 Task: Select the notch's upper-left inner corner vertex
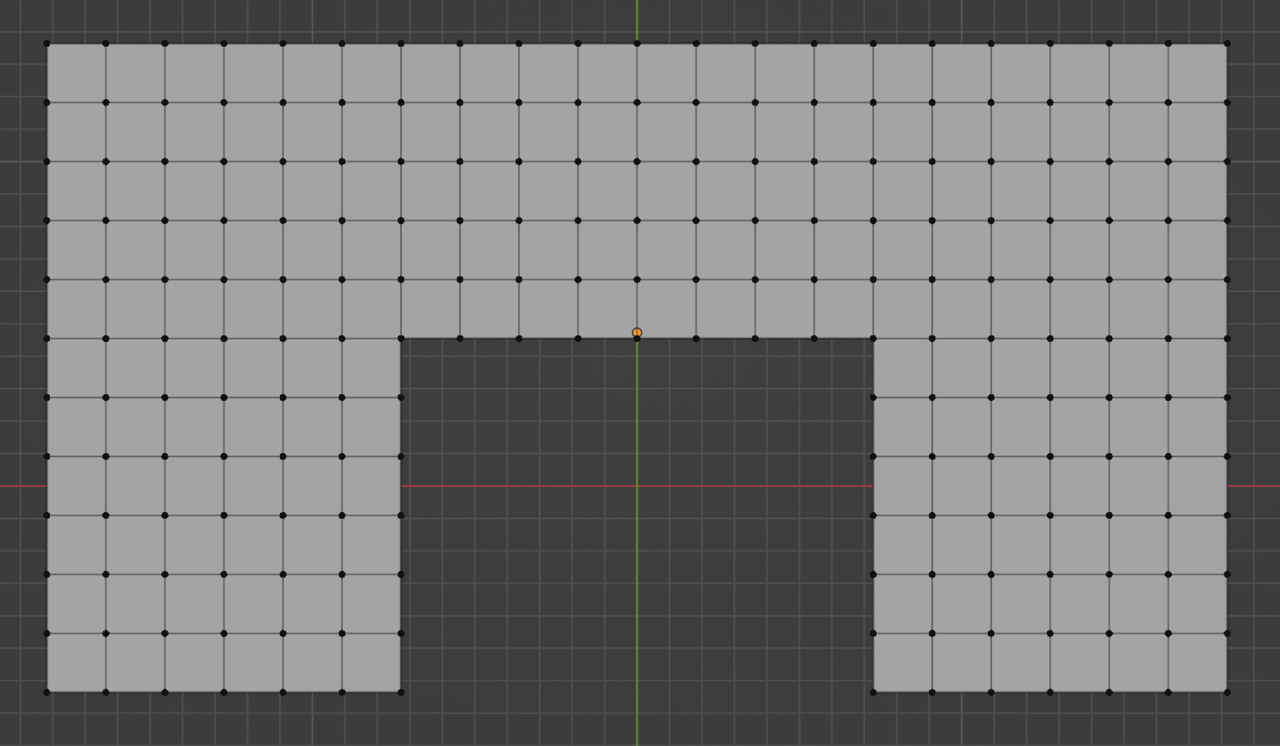pyautogui.click(x=401, y=339)
